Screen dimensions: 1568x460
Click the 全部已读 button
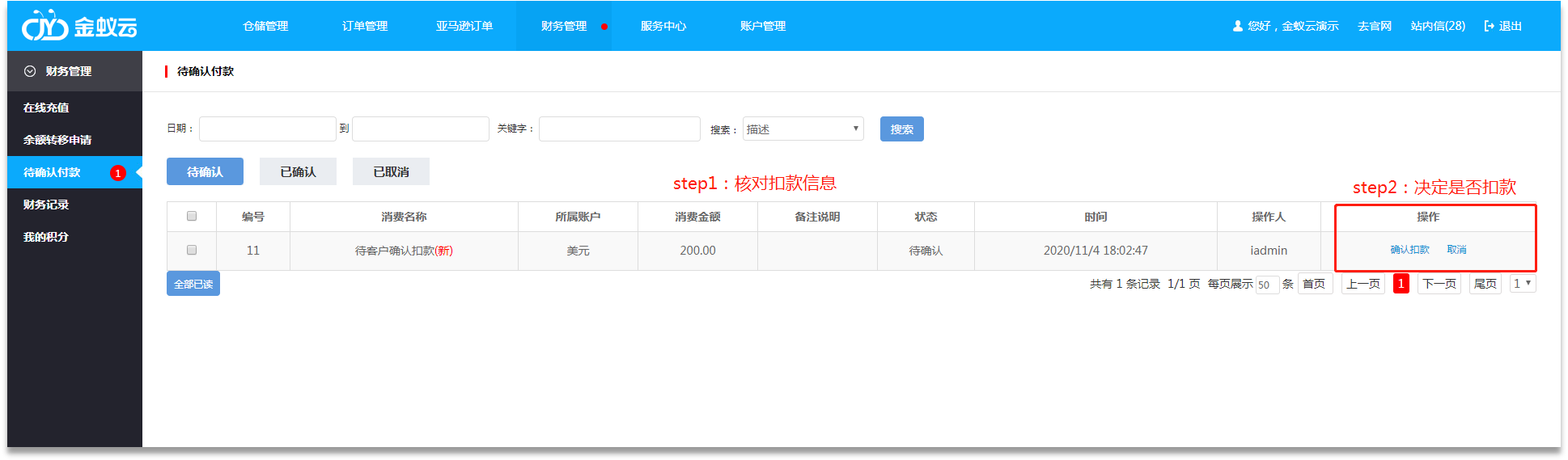193,284
